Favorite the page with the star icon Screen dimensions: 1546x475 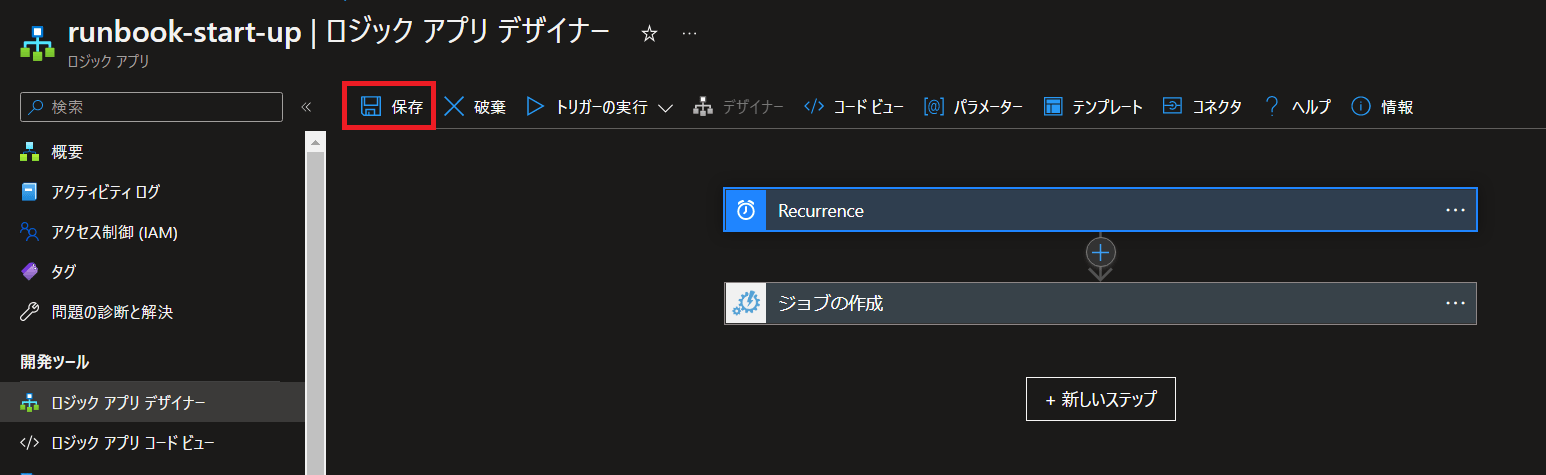point(649,33)
